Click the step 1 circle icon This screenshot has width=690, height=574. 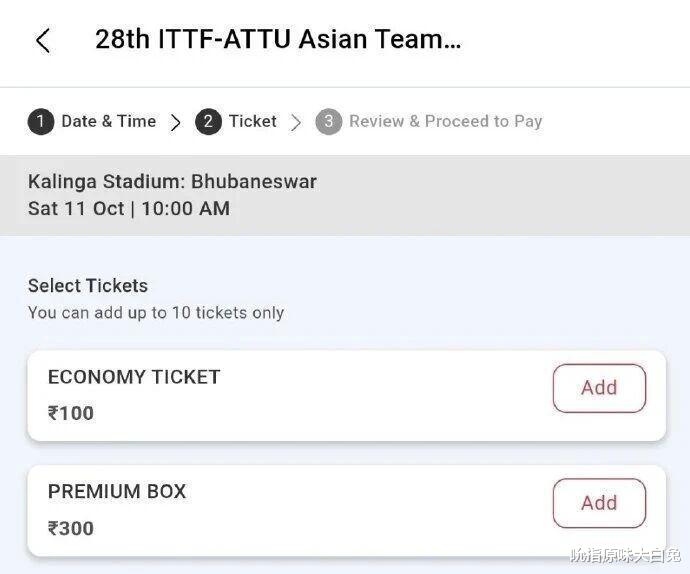point(40,122)
